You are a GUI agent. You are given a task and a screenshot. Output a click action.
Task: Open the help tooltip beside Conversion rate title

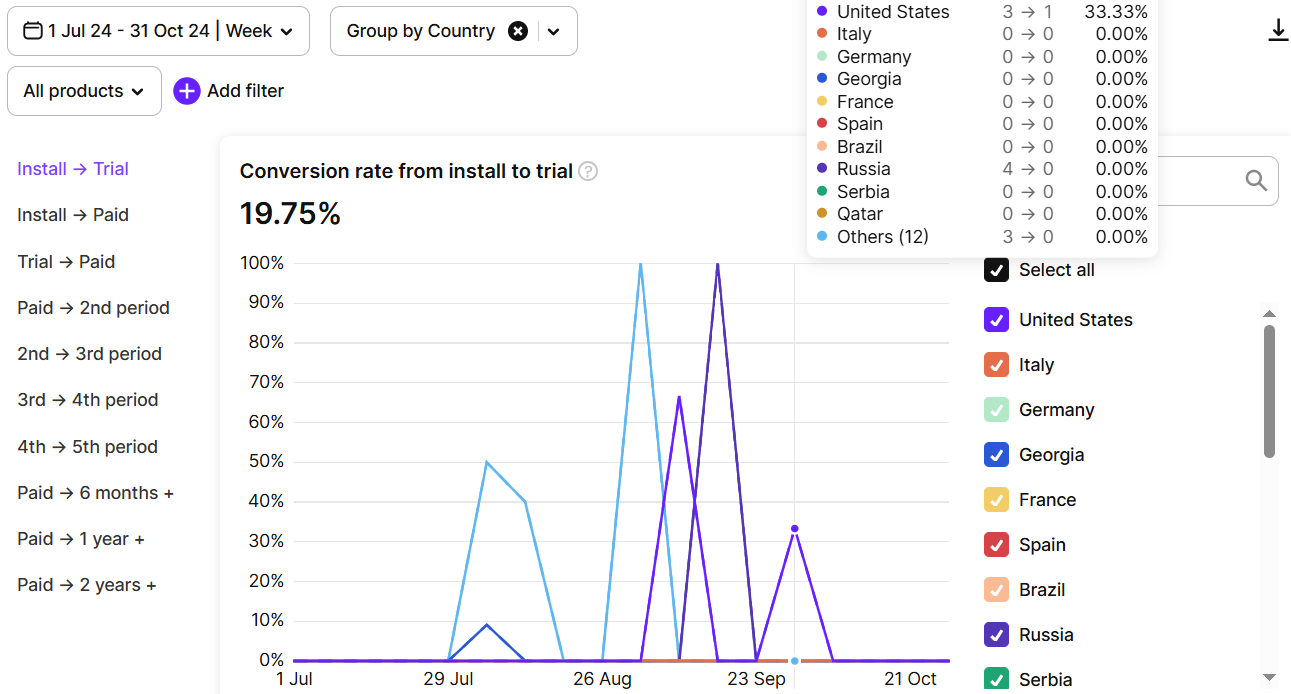(x=588, y=171)
